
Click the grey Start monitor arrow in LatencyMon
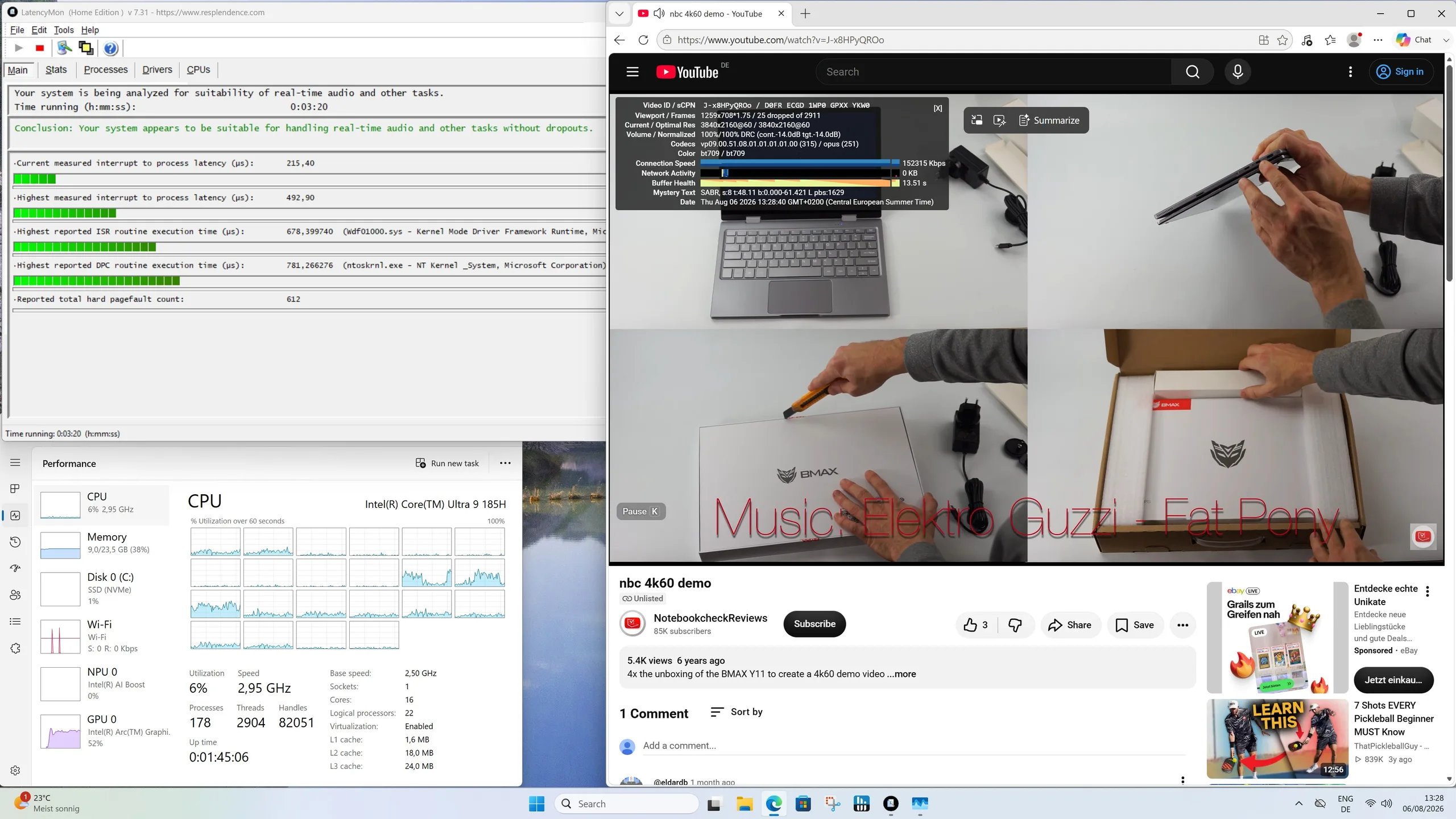pyautogui.click(x=19, y=48)
